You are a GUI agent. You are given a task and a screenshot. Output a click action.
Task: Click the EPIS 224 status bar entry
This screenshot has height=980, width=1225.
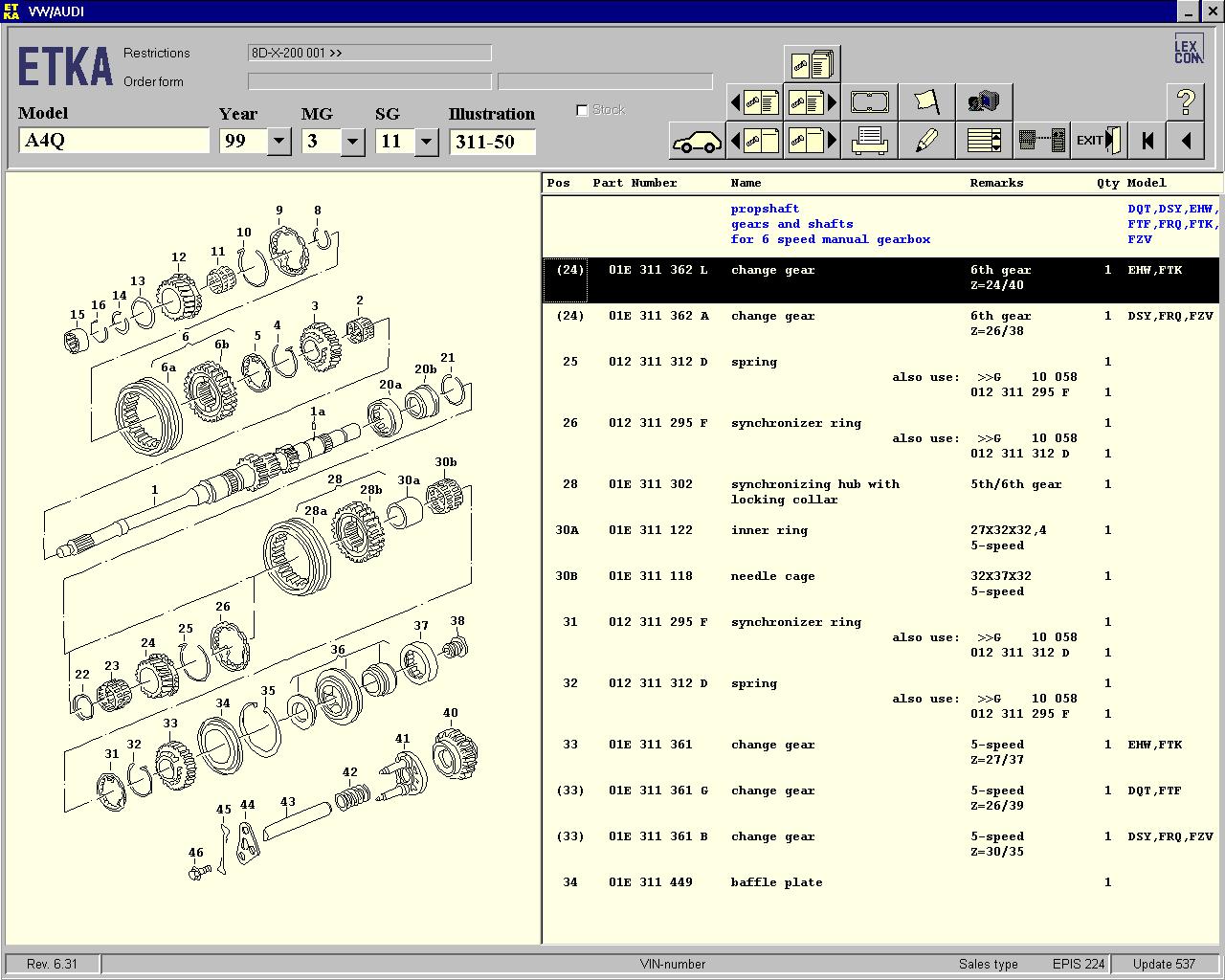[1079, 964]
